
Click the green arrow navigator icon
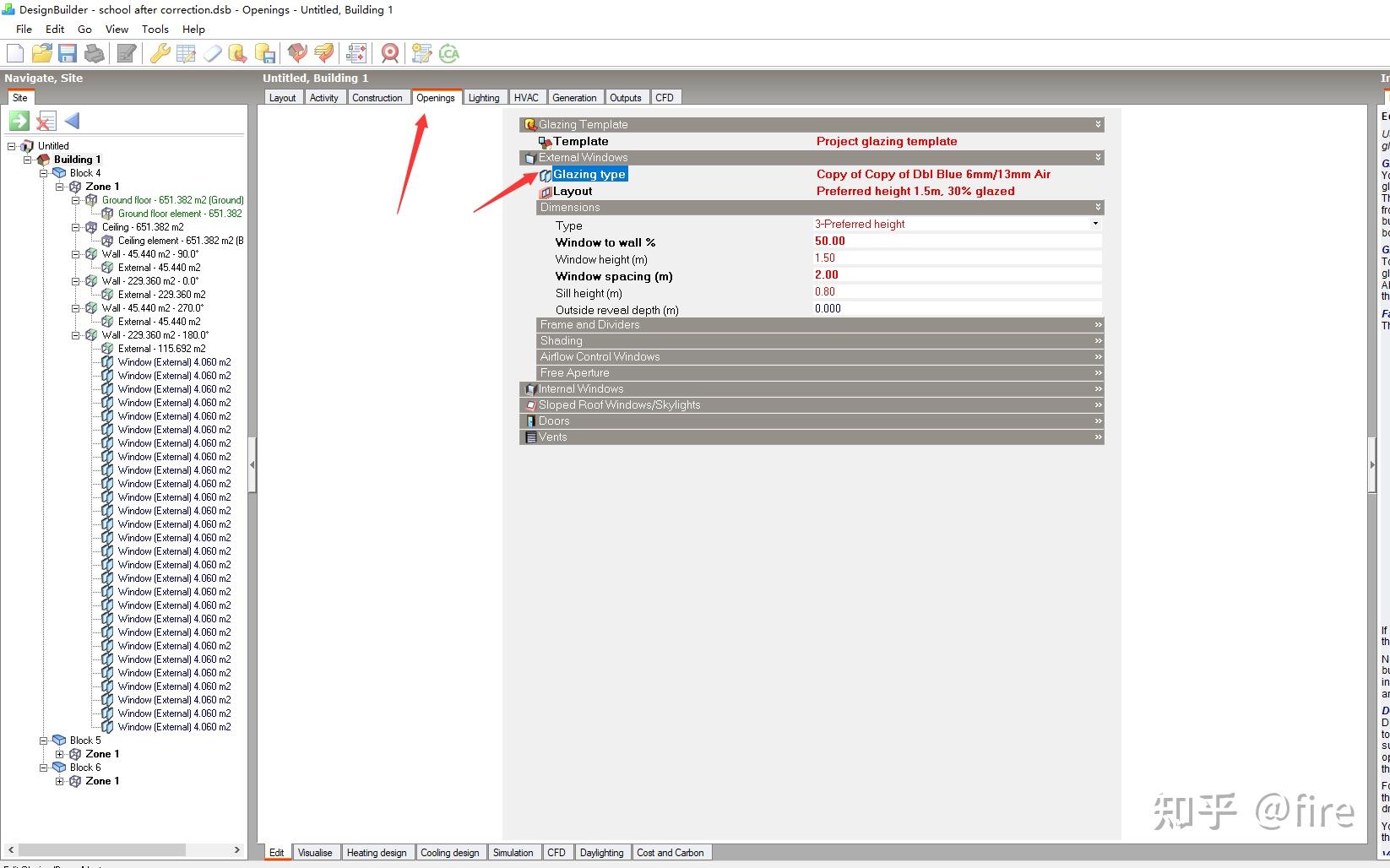tap(19, 121)
